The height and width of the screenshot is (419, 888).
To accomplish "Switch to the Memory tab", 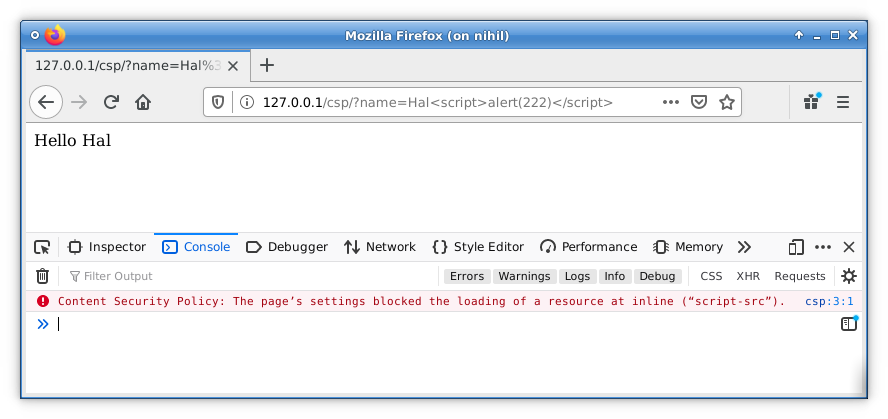I will 688,247.
